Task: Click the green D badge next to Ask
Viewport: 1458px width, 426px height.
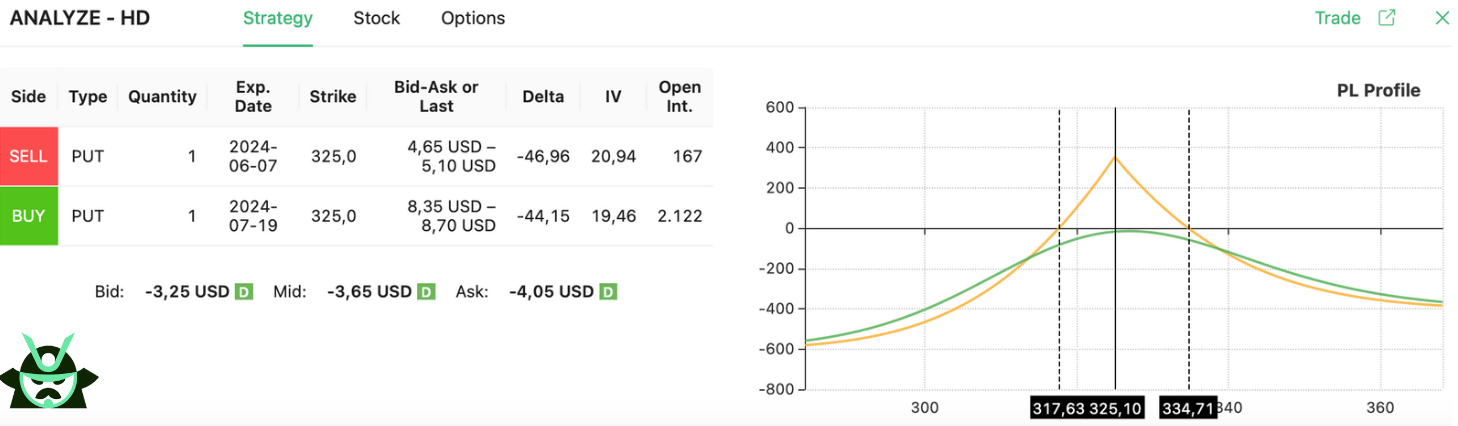Action: pyautogui.click(x=608, y=292)
